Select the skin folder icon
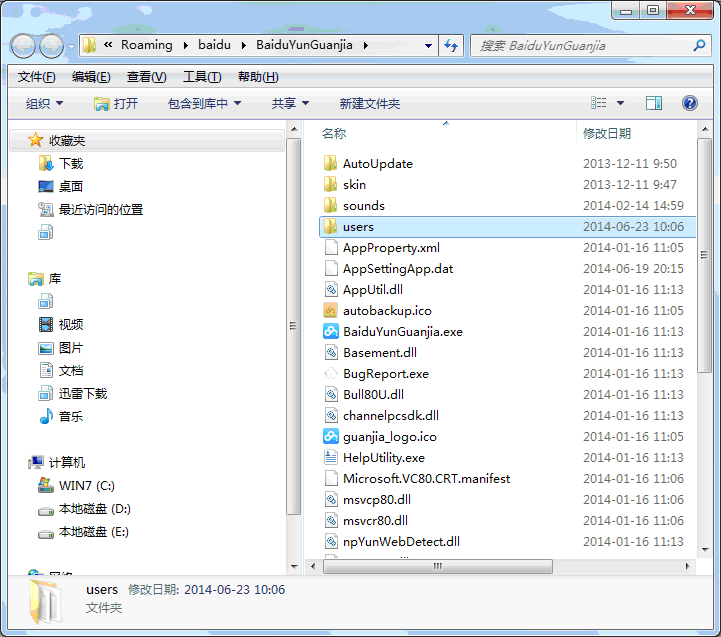Viewport: 721px width, 637px height. click(x=330, y=184)
